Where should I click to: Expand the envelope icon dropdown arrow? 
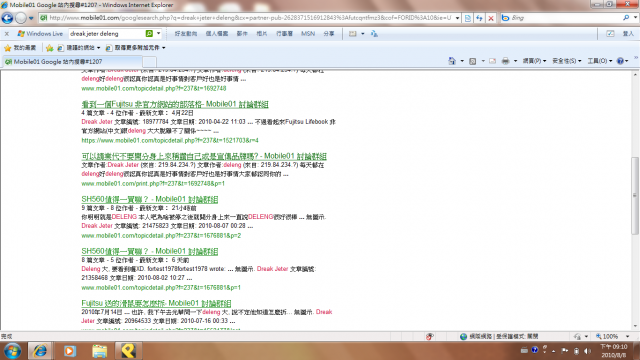362,34
